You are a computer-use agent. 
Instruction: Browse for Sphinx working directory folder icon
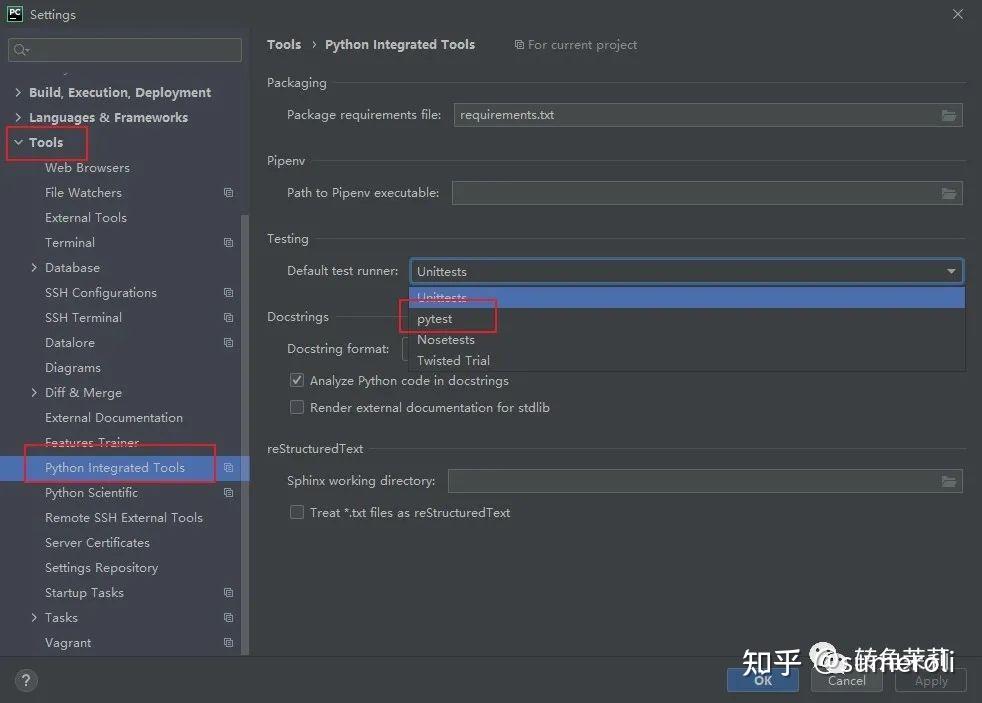[949, 481]
